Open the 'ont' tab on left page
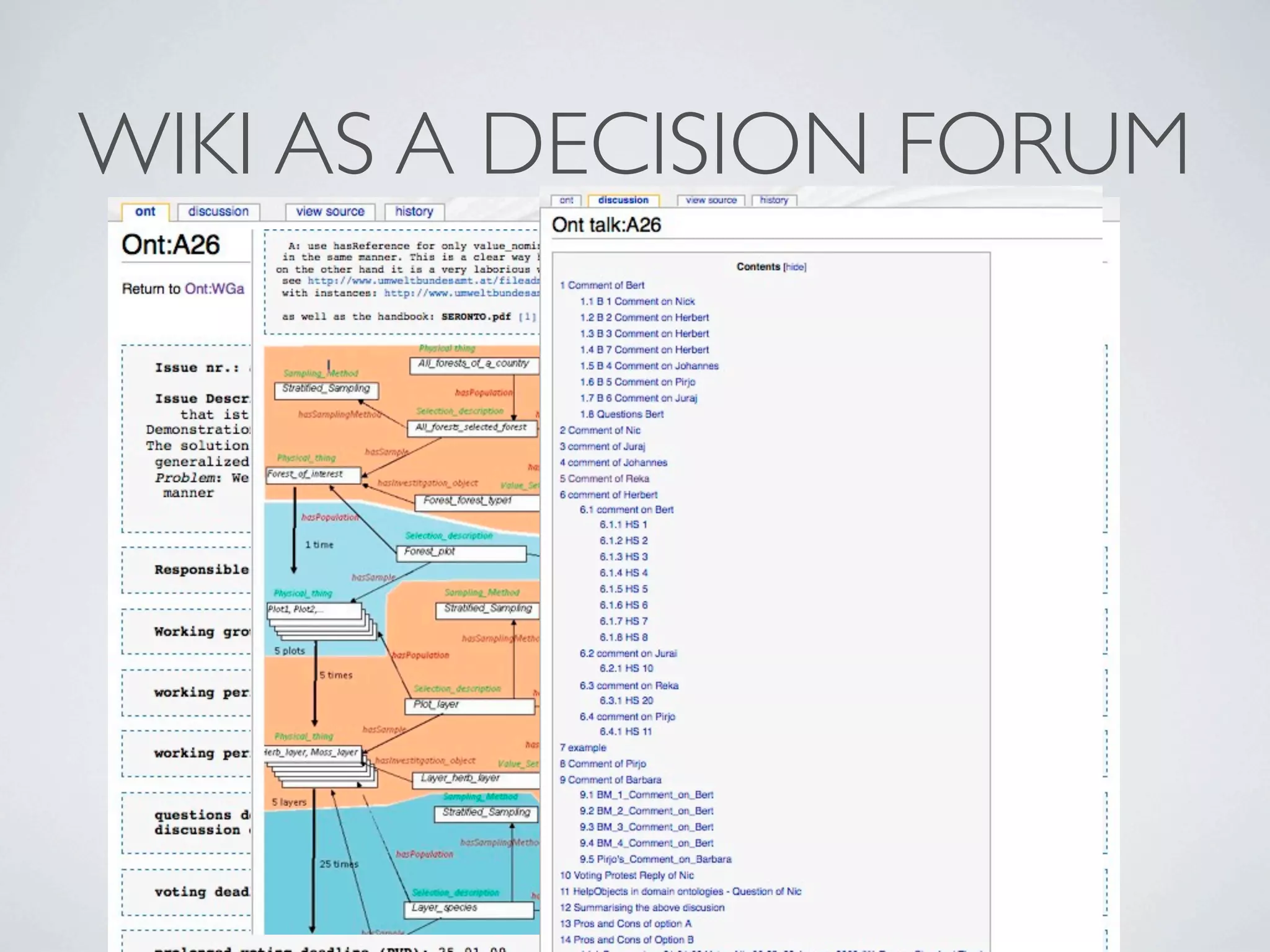Screen dimensions: 1270x952 [x=145, y=211]
